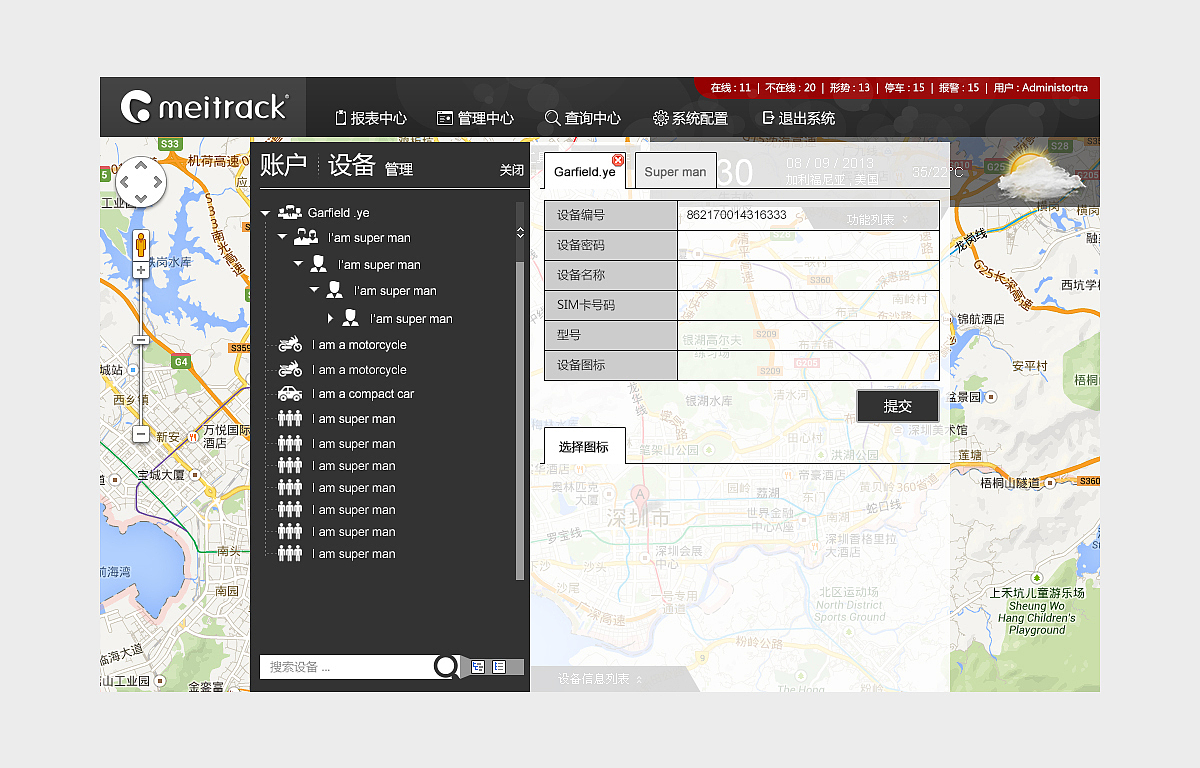Click the orange Street View pegman
This screenshot has width=1200, height=768.
click(141, 245)
